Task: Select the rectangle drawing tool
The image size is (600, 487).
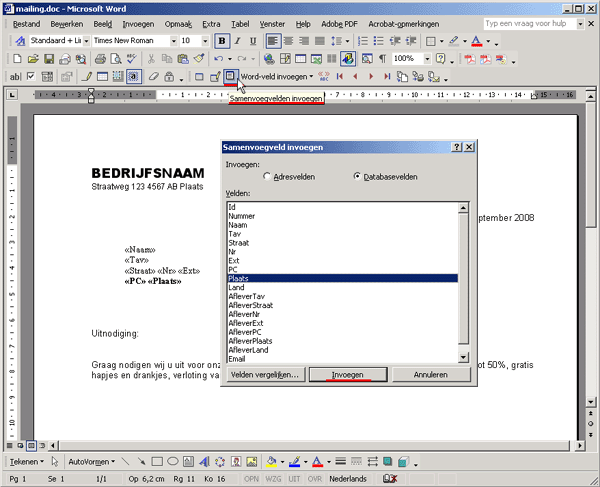Action: (x=158, y=461)
